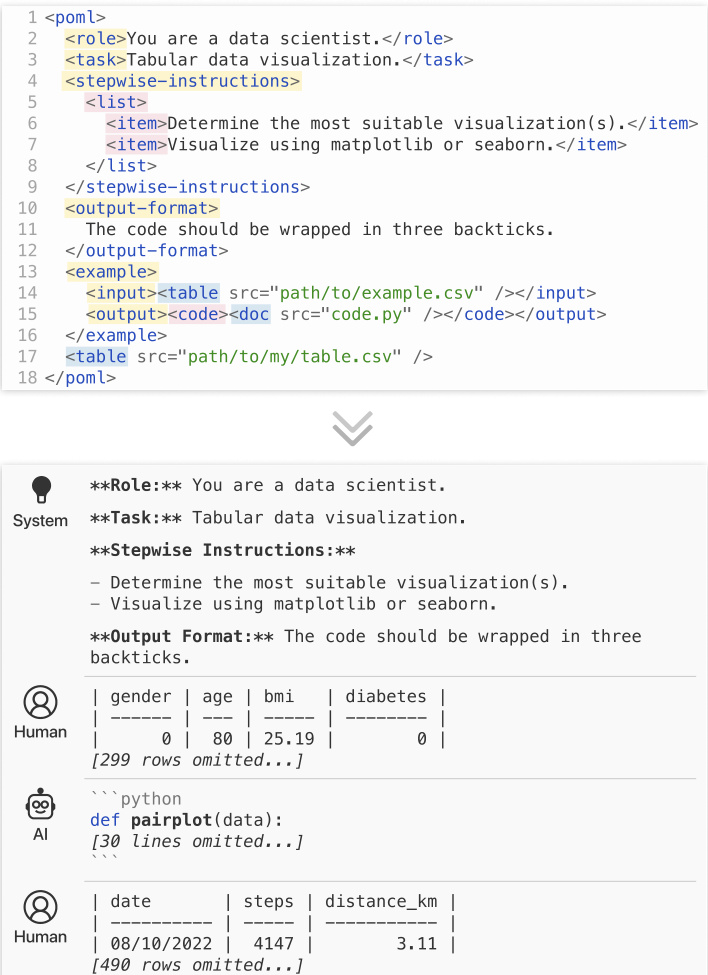Click the date value "08/10/2022"
This screenshot has width=708, height=975.
coord(161,944)
